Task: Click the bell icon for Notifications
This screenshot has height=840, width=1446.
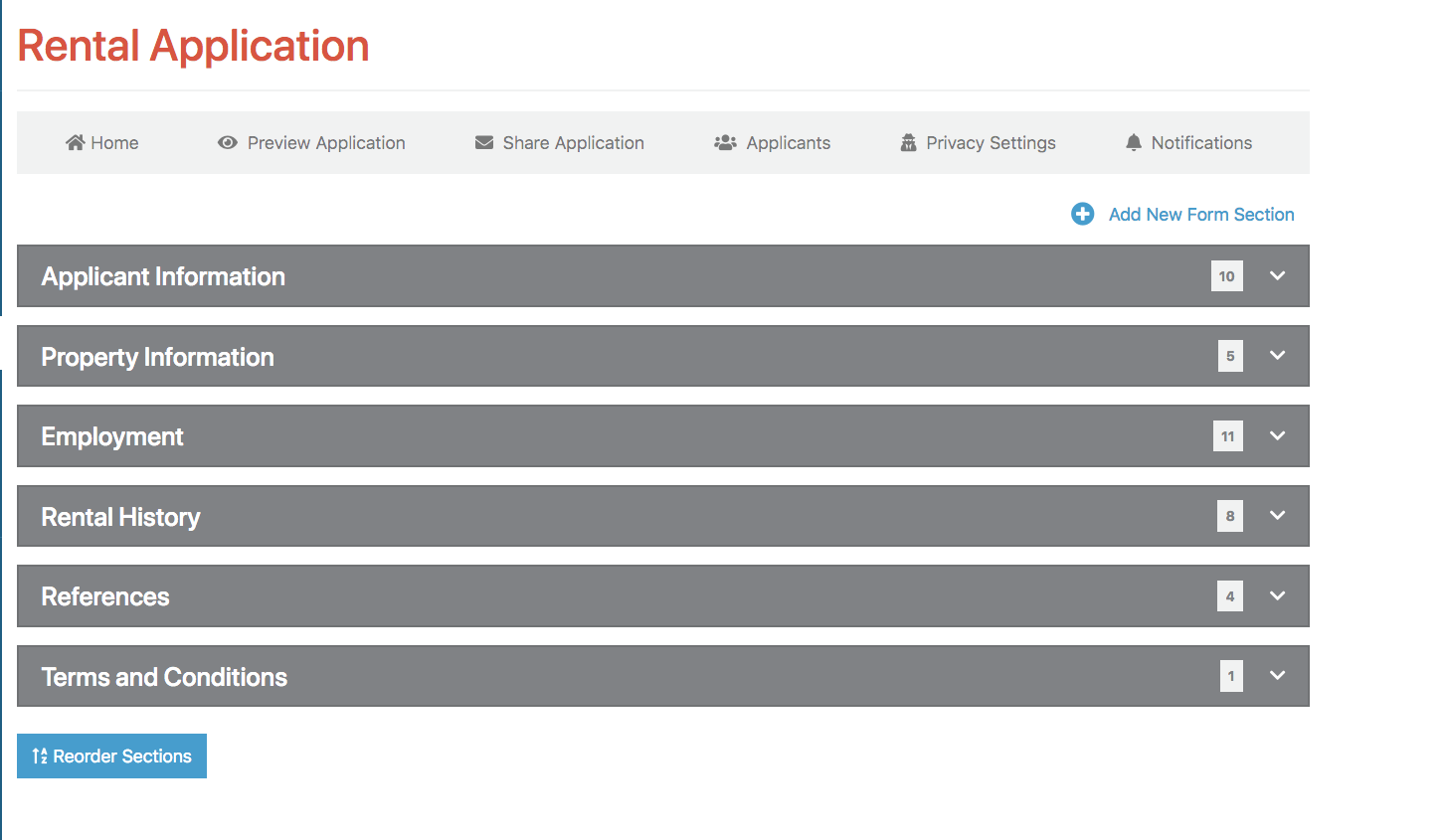Action: [1134, 142]
